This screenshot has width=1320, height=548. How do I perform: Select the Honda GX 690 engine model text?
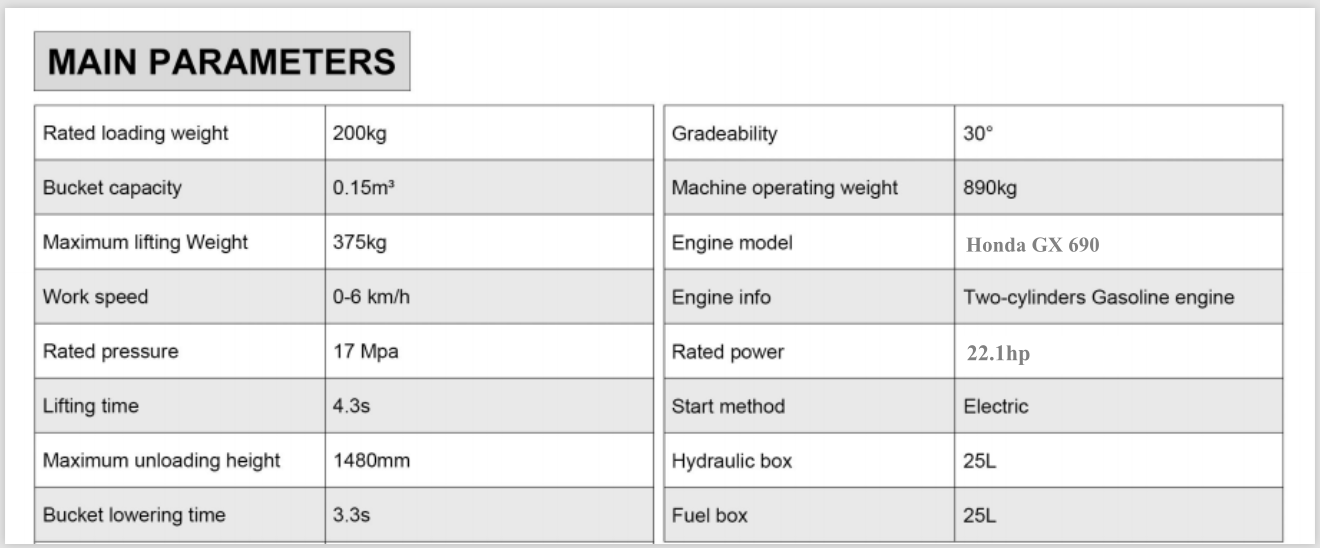[1033, 244]
